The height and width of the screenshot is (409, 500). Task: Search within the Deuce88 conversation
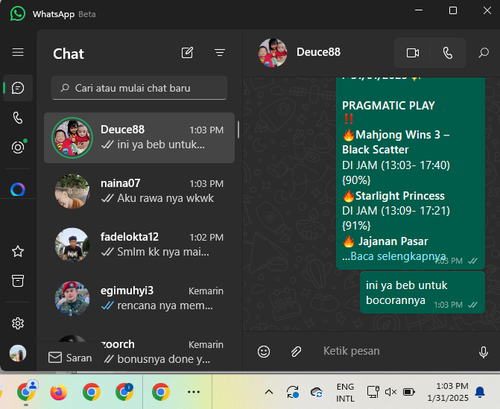click(483, 53)
